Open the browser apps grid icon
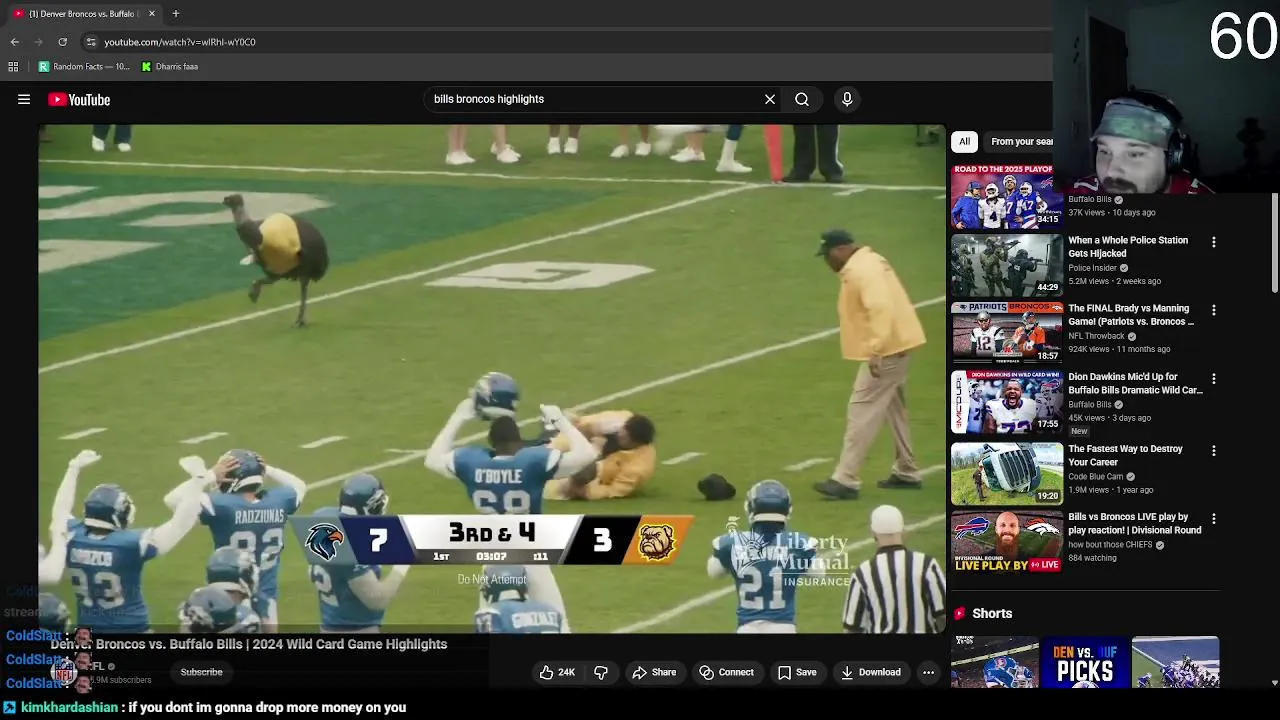Viewport: 1280px width, 720px height. pos(13,67)
